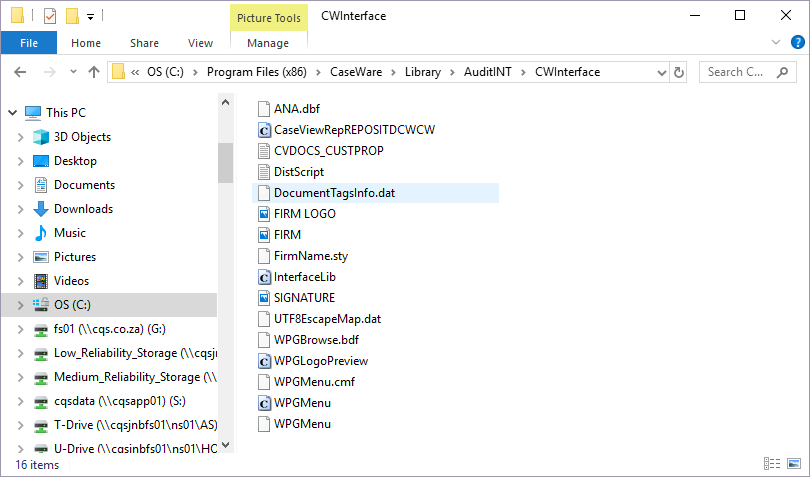The height and width of the screenshot is (477, 810).
Task: Click the CWInterface breadcrumb segment
Action: click(x=567, y=72)
